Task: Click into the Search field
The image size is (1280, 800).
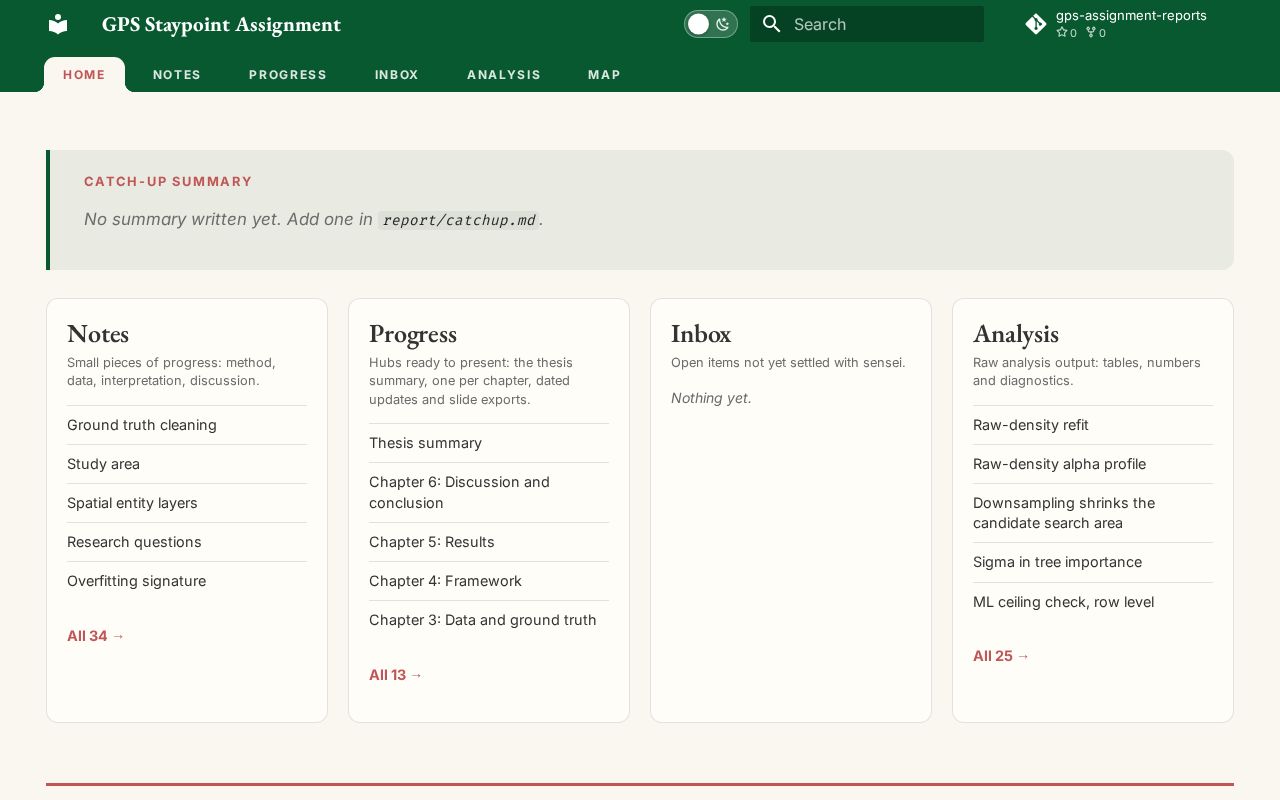Action: pos(867,24)
